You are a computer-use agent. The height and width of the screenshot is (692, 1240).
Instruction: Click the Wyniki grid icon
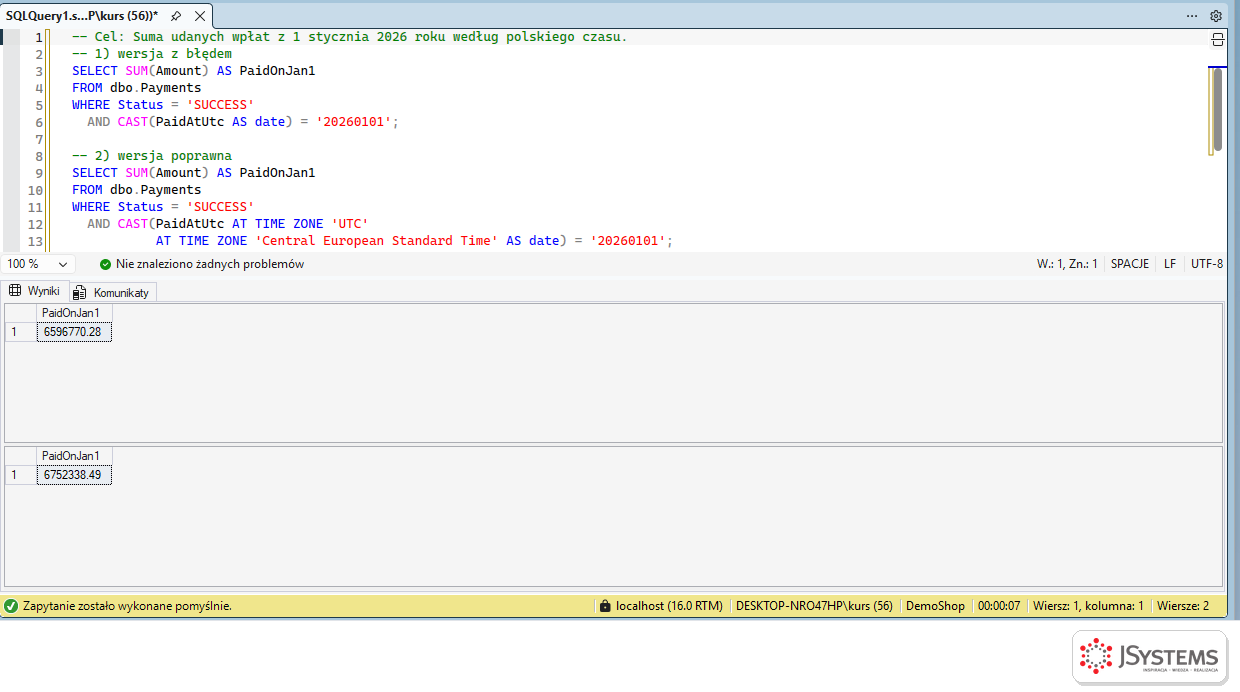pyautogui.click(x=15, y=291)
